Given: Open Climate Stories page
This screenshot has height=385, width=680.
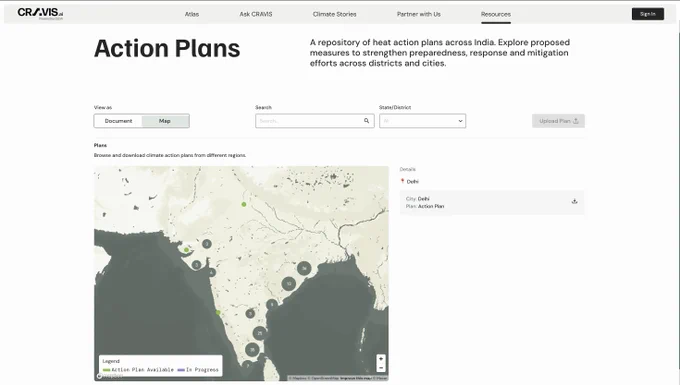Looking at the screenshot, I should pos(334,14).
